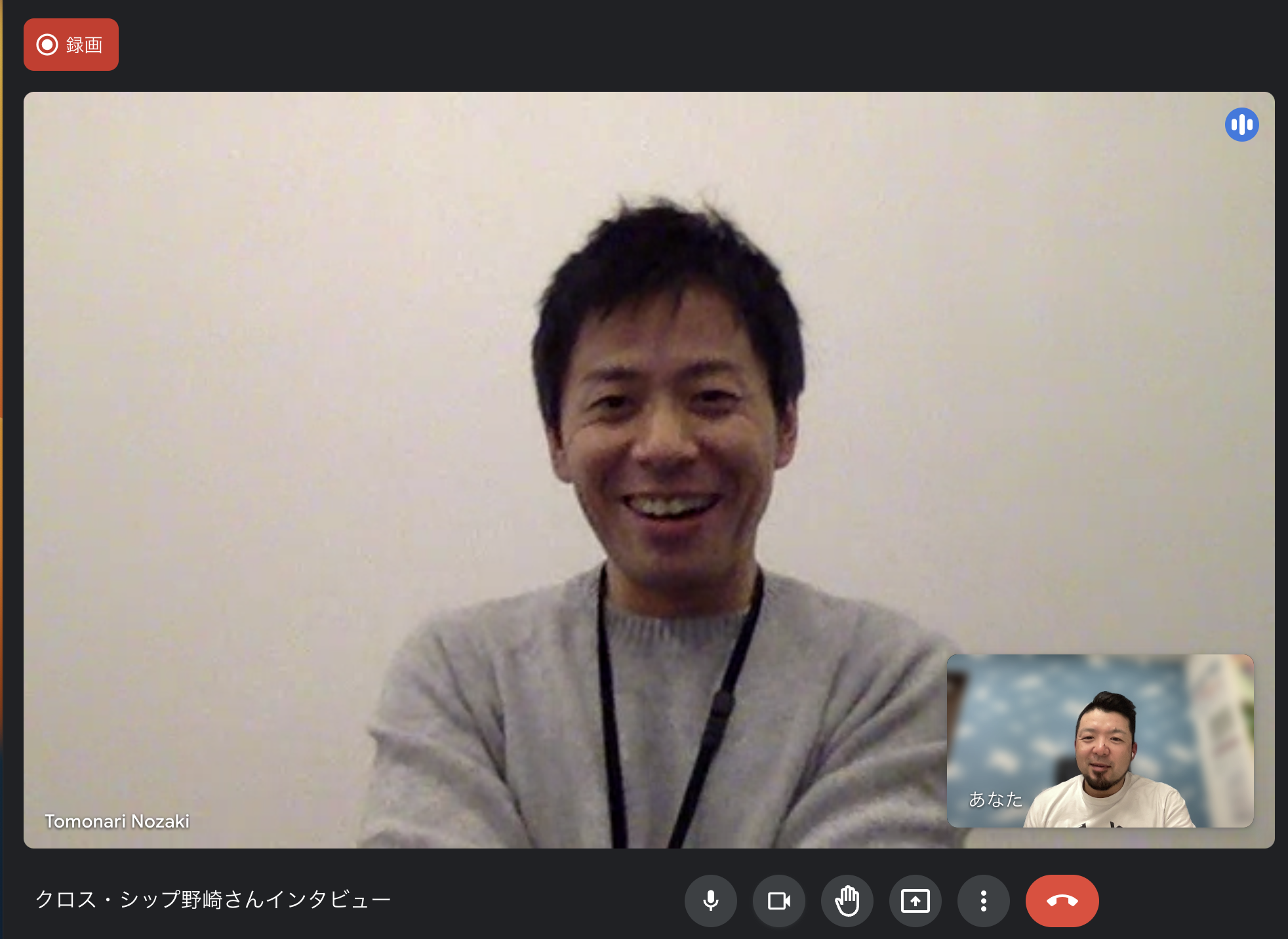Click the あなた label on self-view
Image resolution: width=1288 pixels, height=939 pixels.
tap(996, 799)
